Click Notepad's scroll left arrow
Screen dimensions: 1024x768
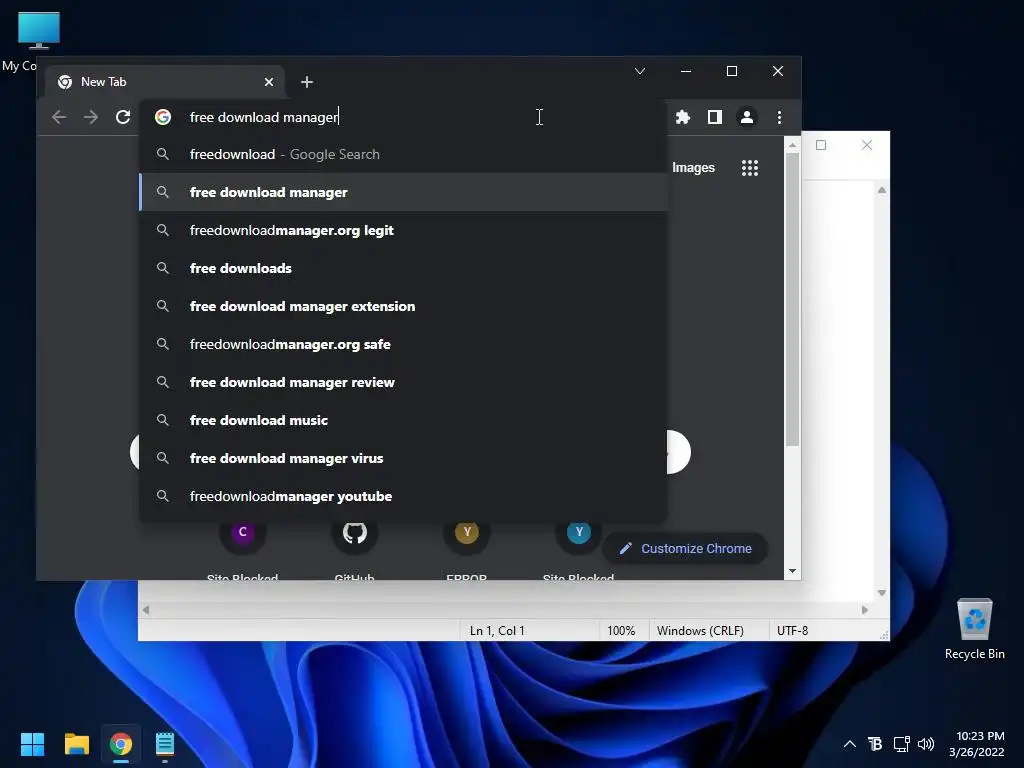146,610
